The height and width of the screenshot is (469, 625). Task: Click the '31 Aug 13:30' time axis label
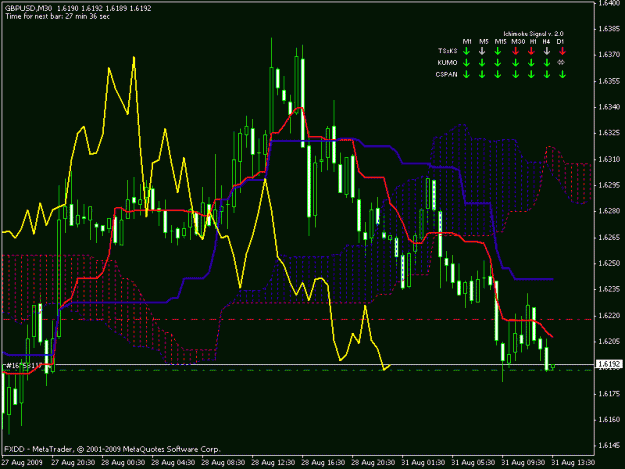coord(573,463)
